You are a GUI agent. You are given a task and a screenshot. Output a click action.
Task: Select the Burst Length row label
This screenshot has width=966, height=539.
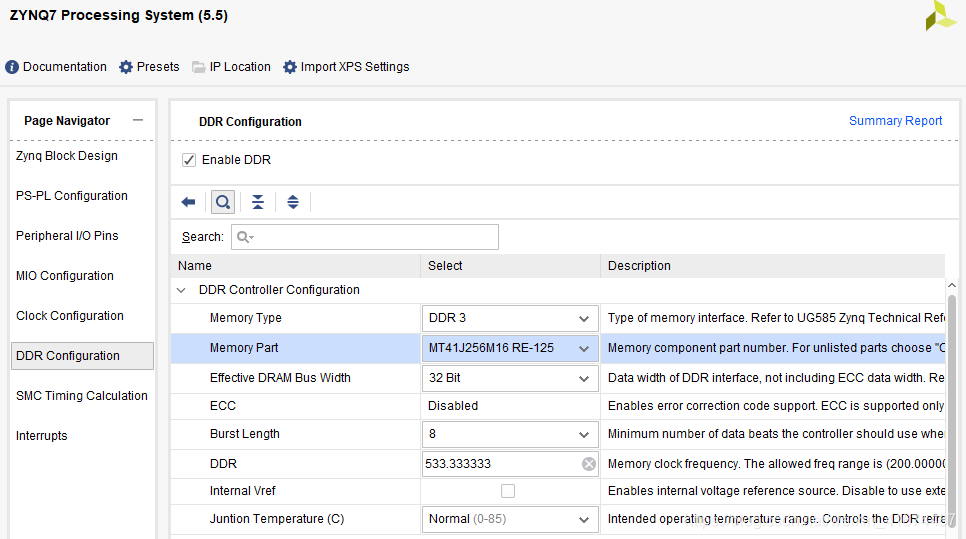(x=245, y=434)
